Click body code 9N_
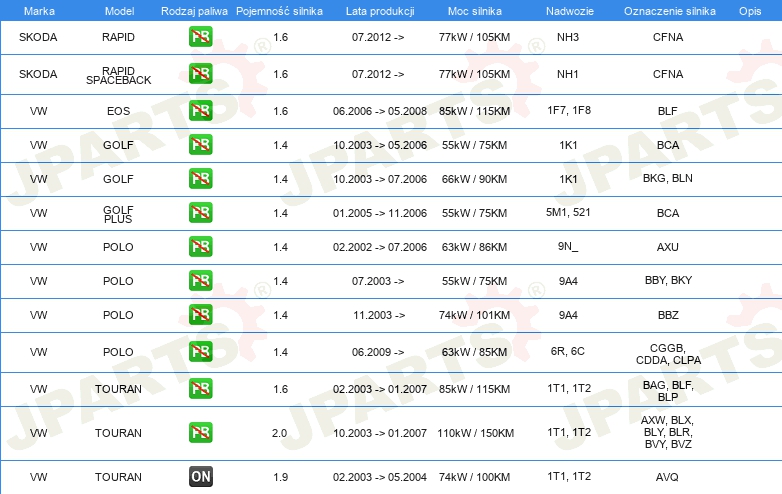 click(568, 246)
